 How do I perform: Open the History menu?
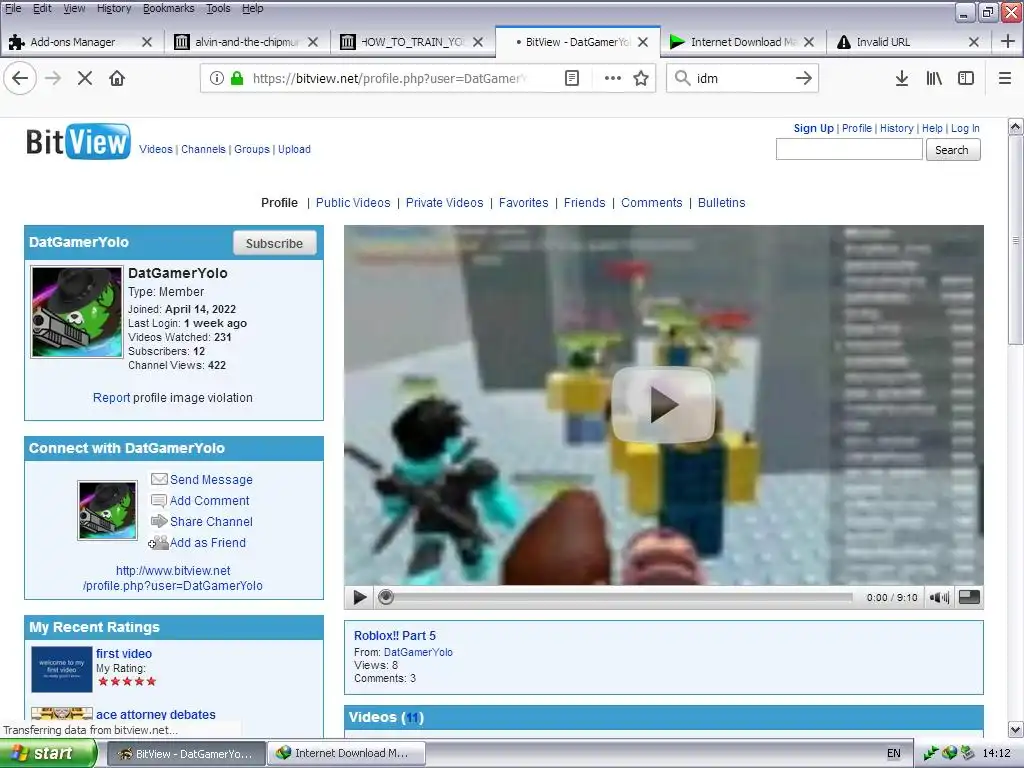114,8
